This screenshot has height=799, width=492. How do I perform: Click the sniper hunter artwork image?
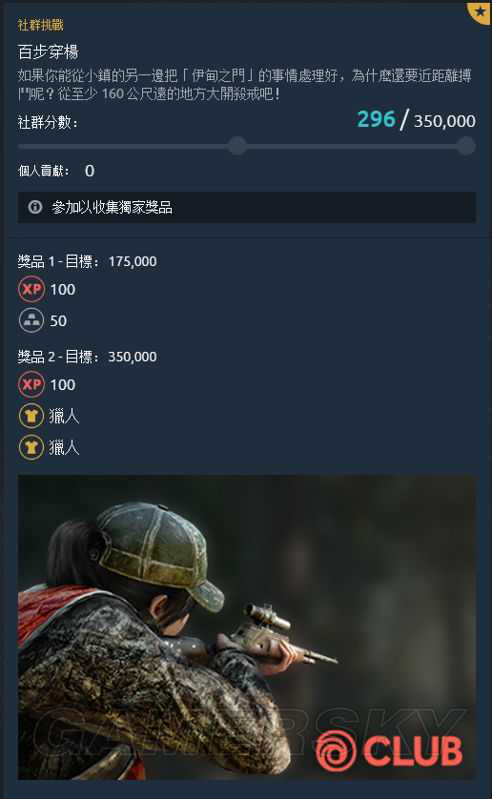click(247, 627)
